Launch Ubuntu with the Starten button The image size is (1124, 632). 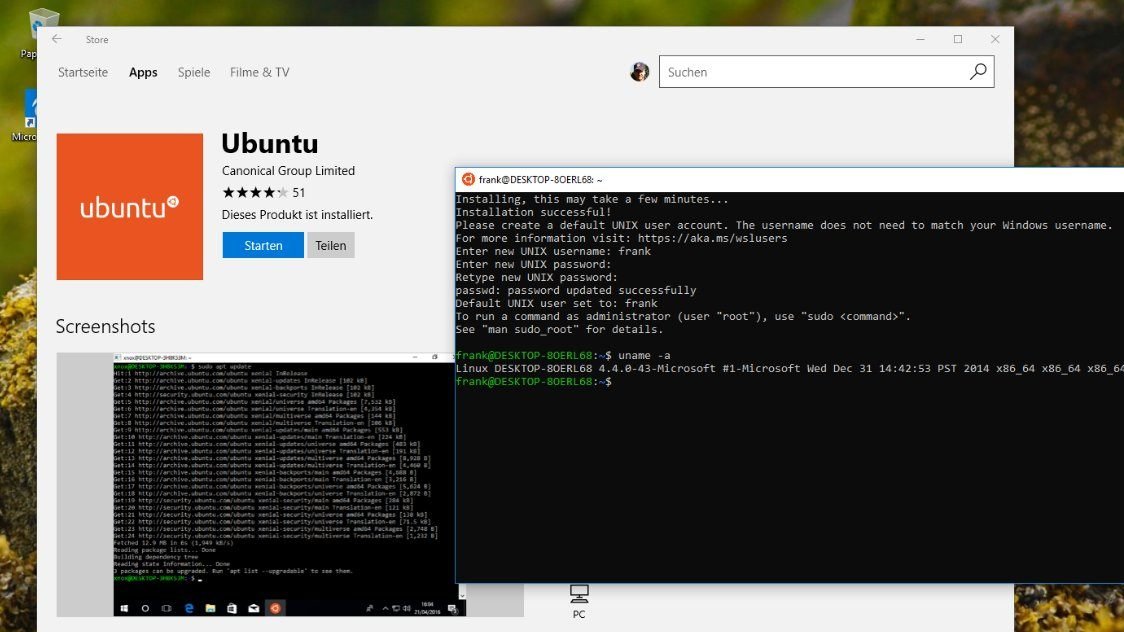263,245
